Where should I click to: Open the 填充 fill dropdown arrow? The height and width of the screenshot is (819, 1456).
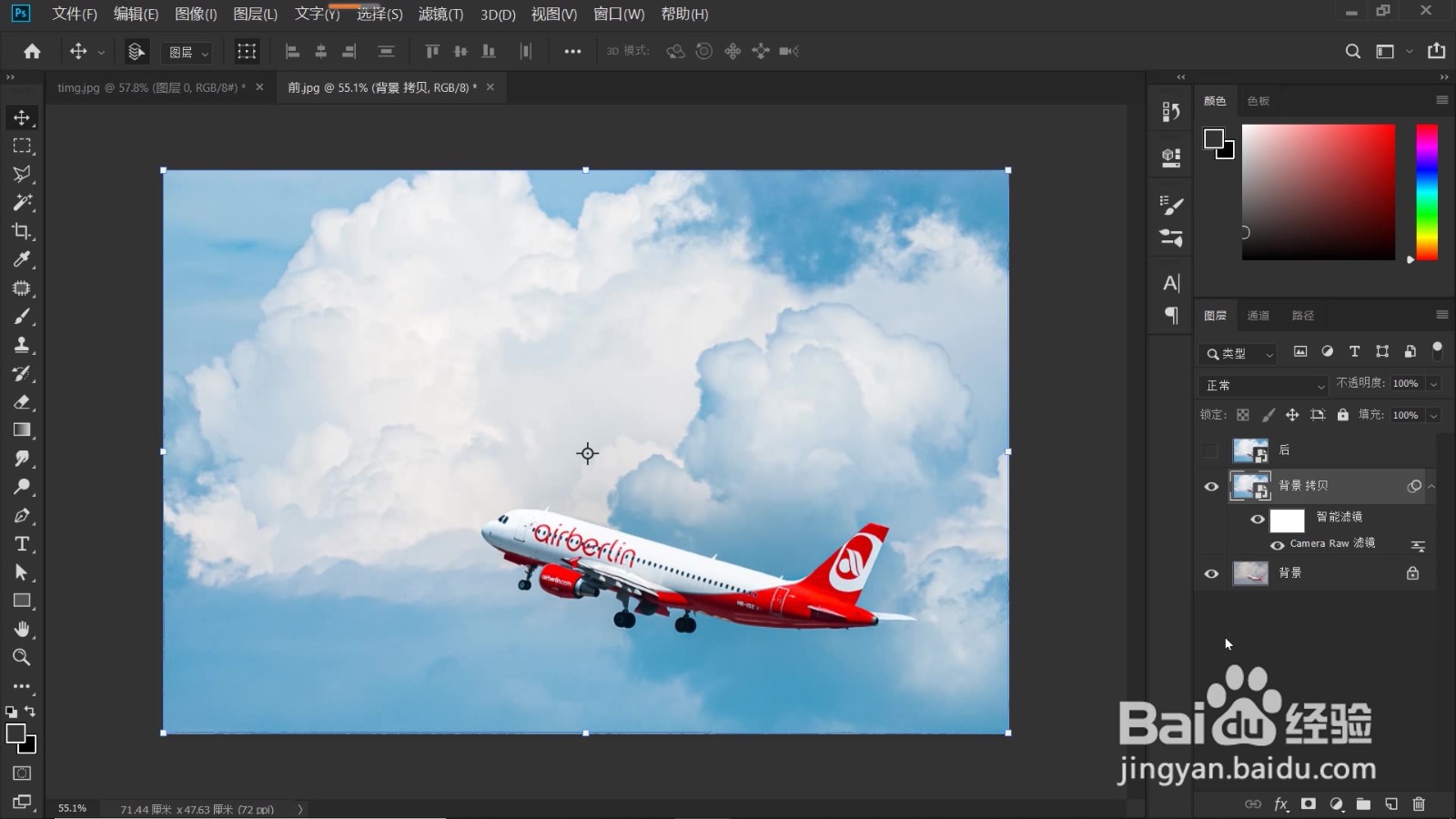tap(1433, 415)
